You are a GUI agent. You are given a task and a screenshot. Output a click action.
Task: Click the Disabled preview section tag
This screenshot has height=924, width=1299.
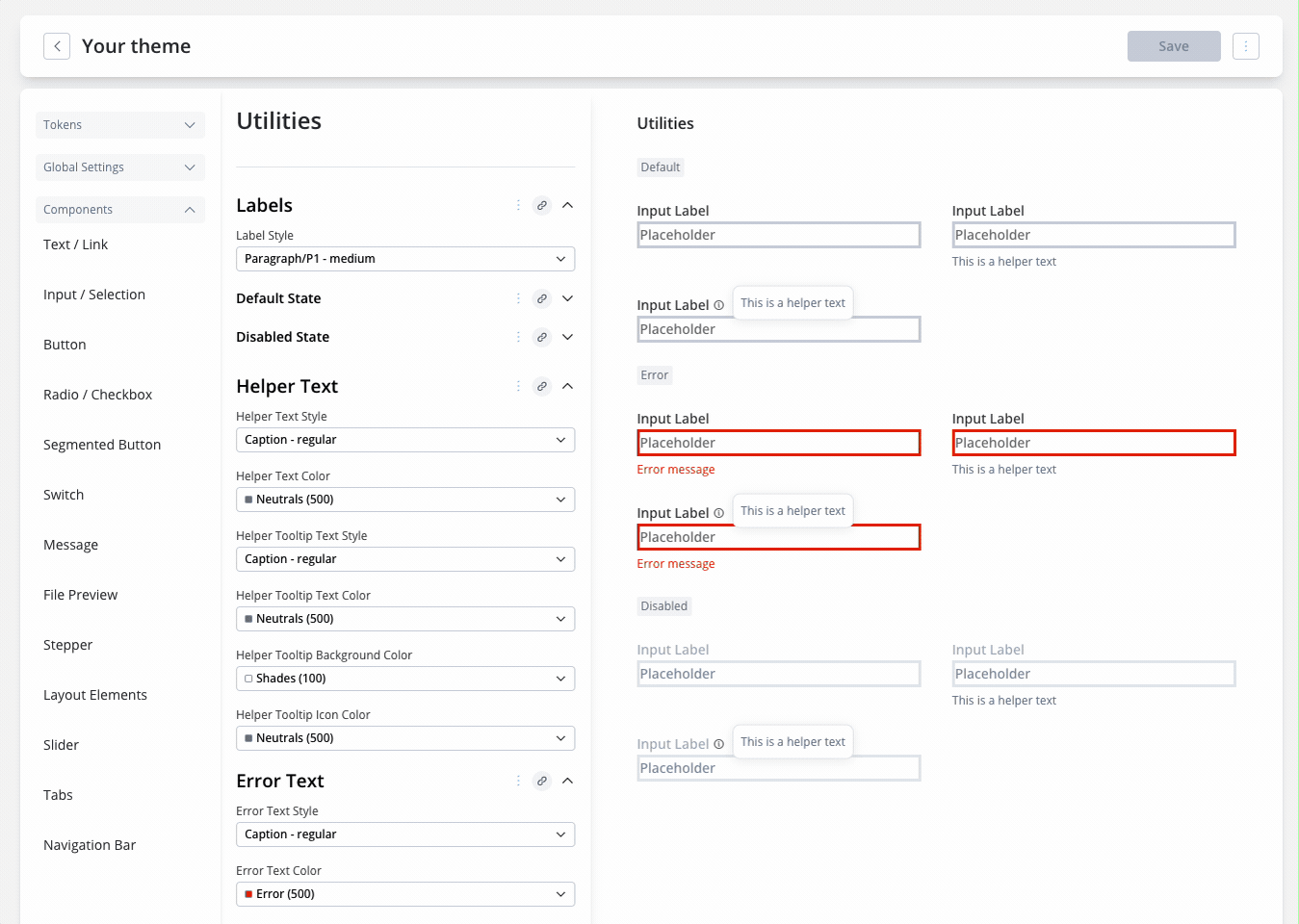(664, 606)
